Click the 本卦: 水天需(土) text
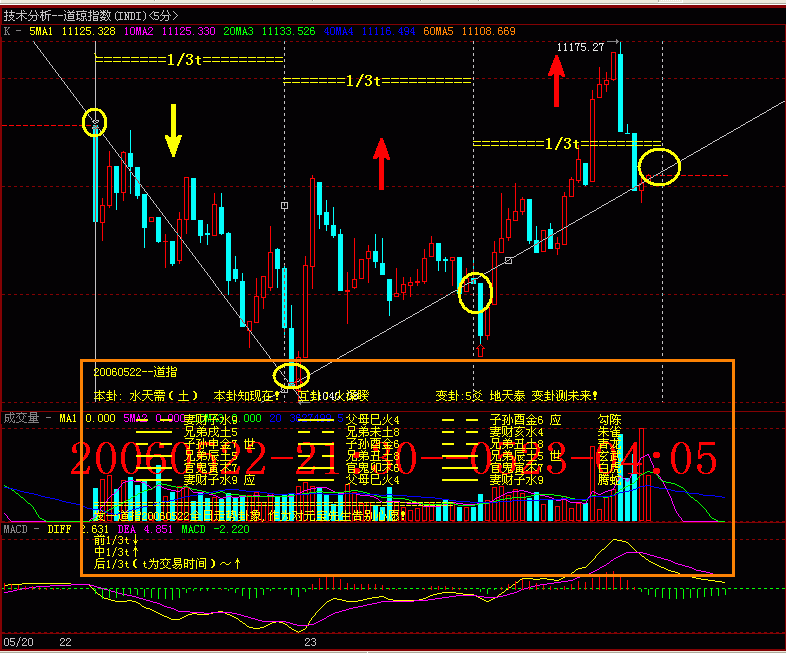Image resolution: width=786 pixels, height=653 pixels. point(146,396)
